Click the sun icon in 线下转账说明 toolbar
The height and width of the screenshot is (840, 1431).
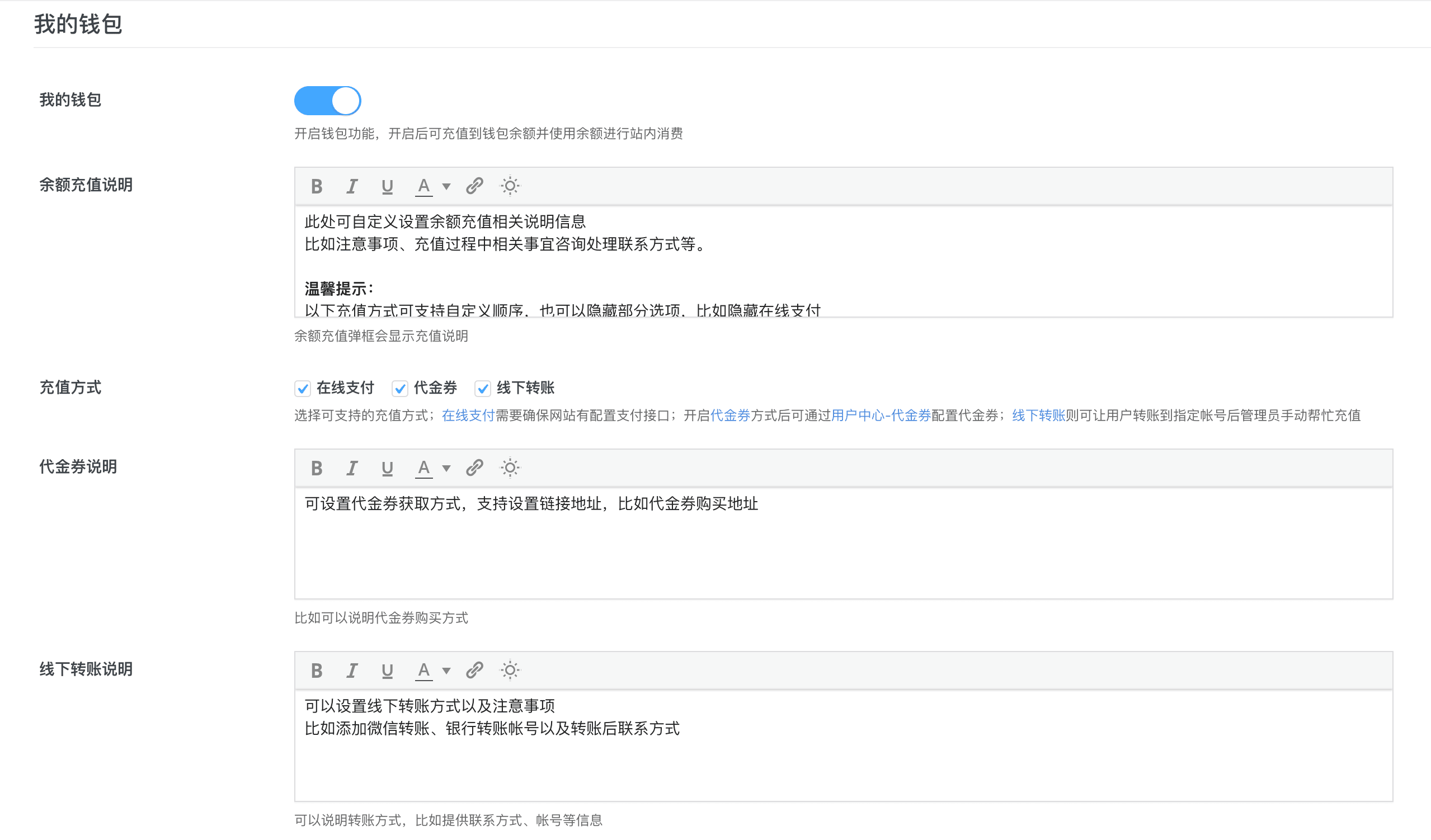pyautogui.click(x=510, y=671)
